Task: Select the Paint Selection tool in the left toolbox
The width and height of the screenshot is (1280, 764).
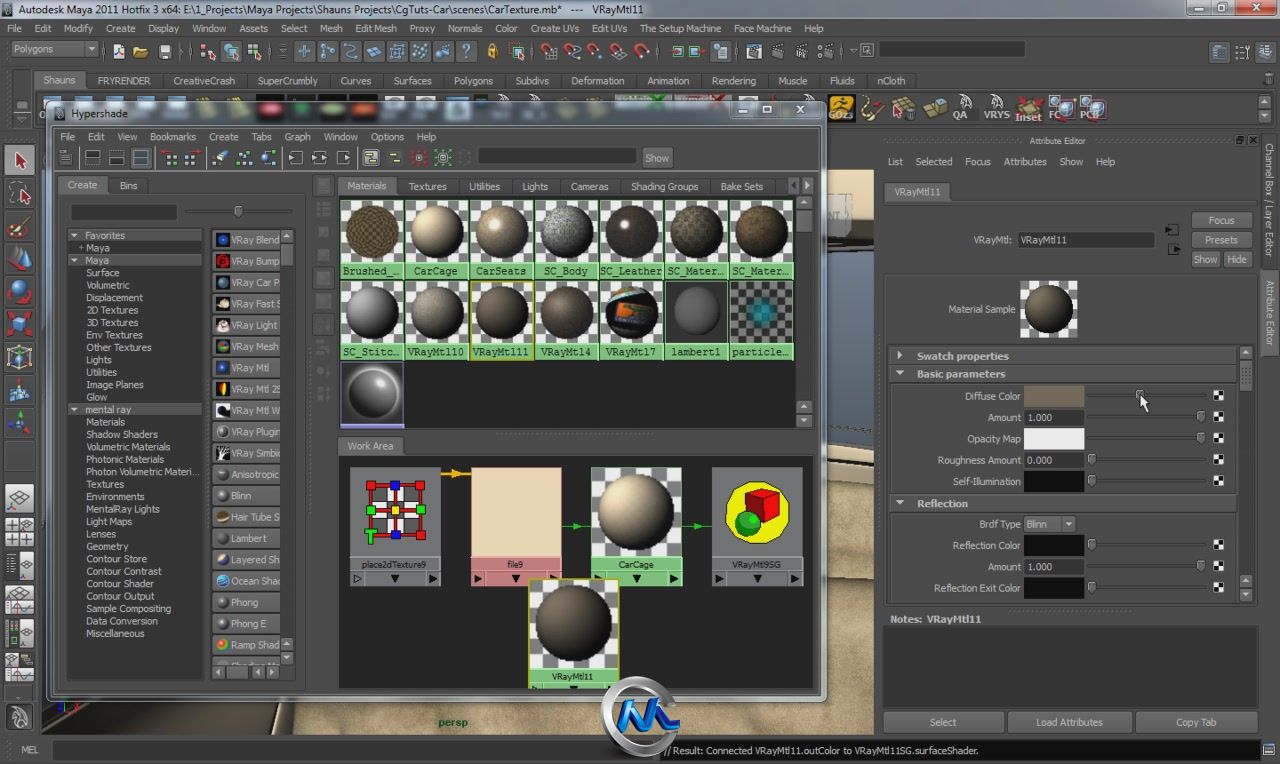Action: pos(20,226)
